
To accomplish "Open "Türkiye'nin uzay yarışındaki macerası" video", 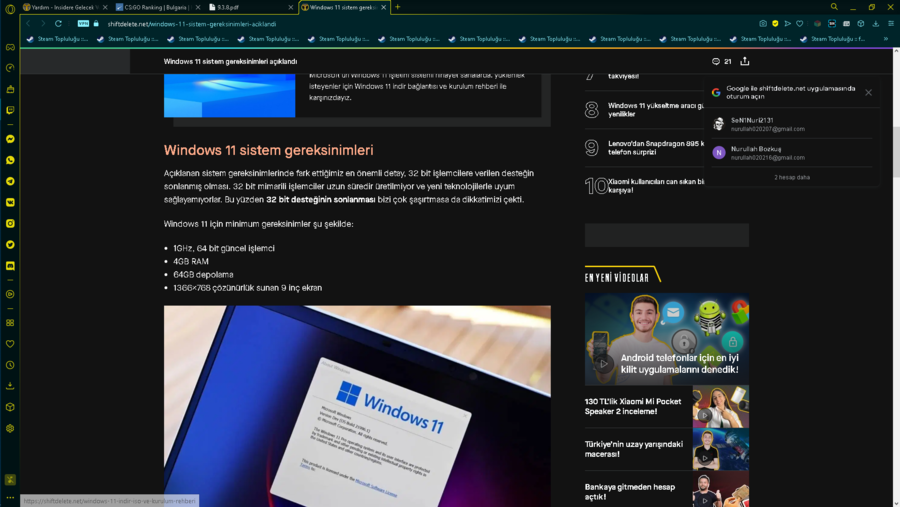I will pos(666,449).
